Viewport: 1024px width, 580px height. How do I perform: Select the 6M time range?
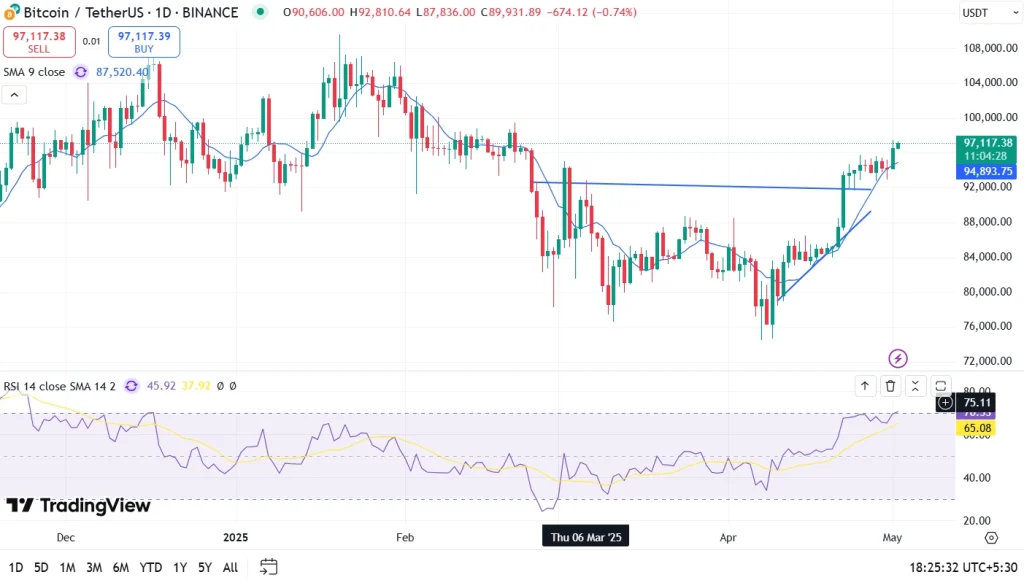121,567
